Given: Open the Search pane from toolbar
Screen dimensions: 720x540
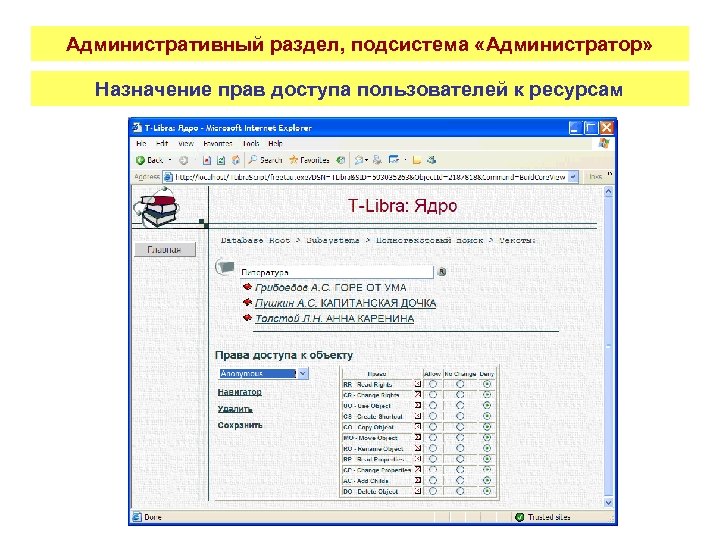Looking at the screenshot, I should [x=265, y=160].
